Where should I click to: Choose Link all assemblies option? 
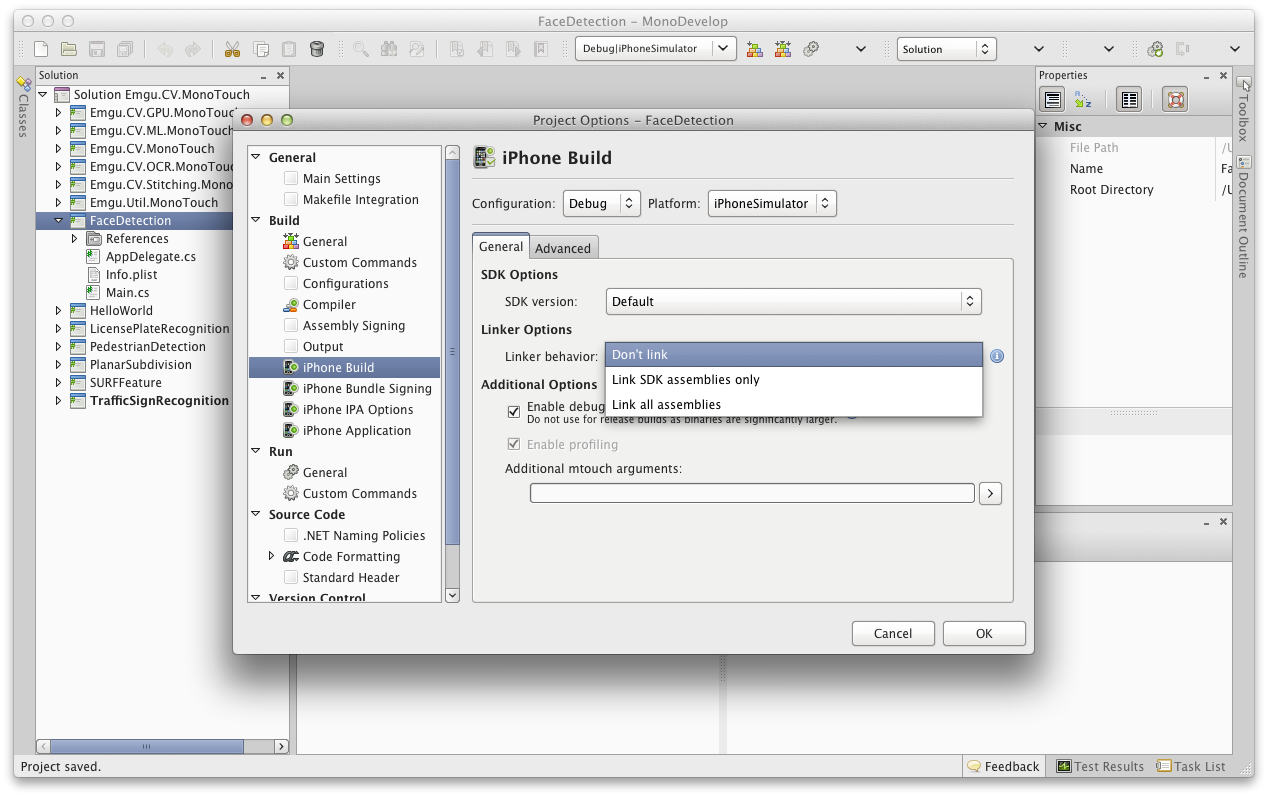(795, 405)
